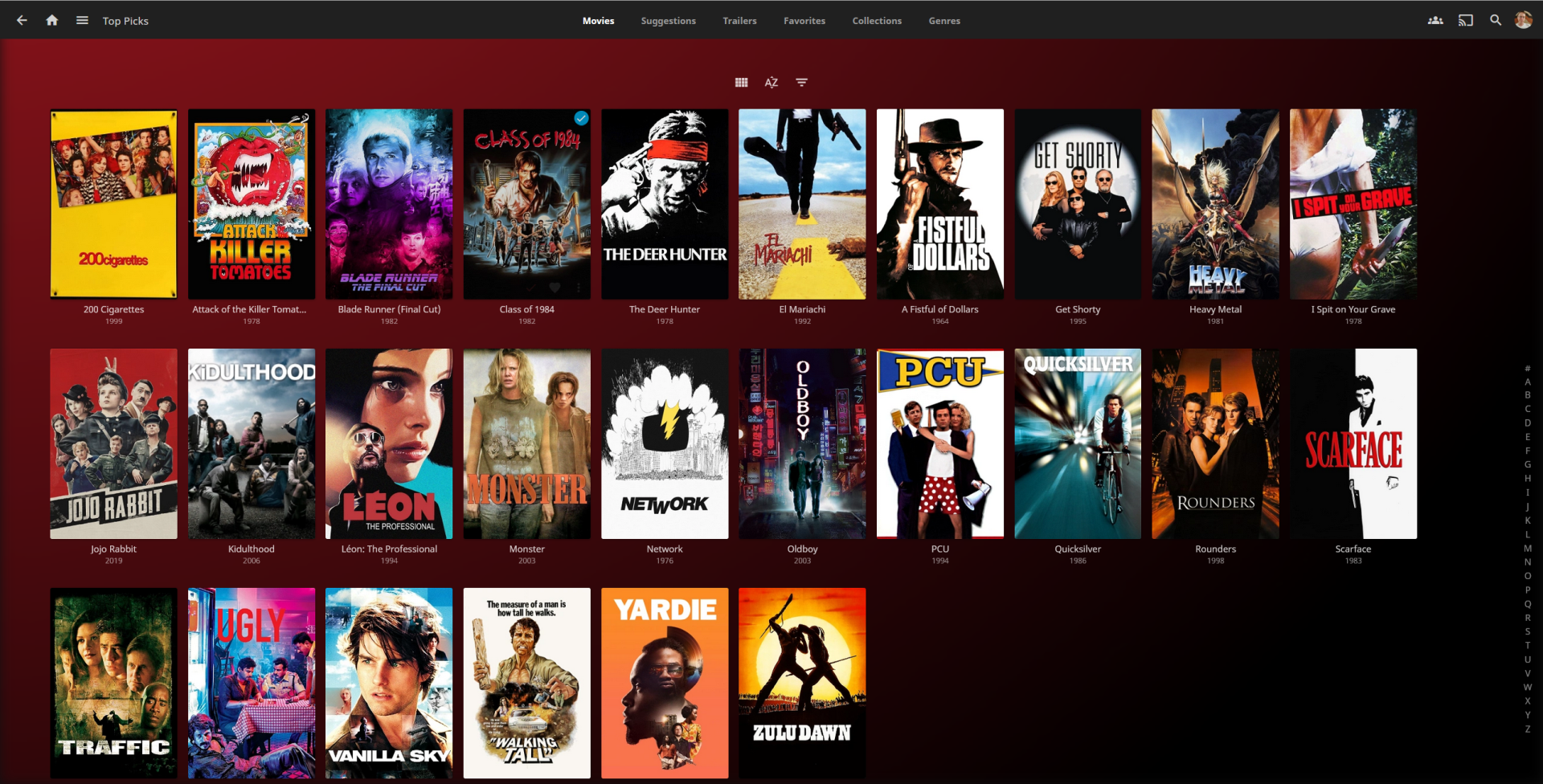Click the Cast to device icon
Screen dimensions: 1543x784
coord(1466,21)
